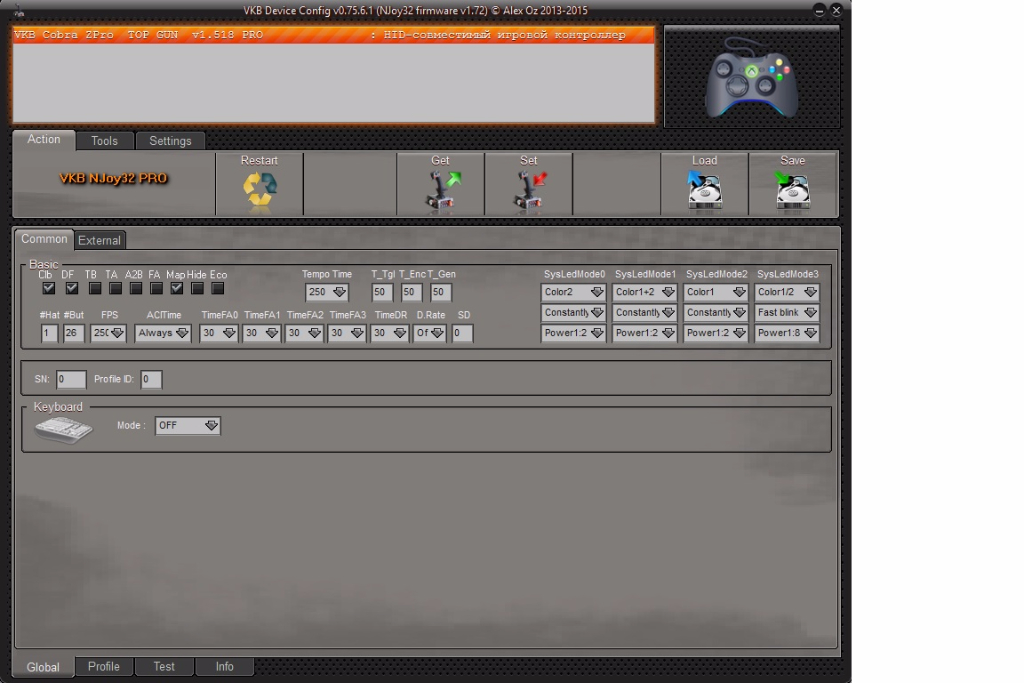
Task: Open the Tempo Time dropdown
Action: 327,292
